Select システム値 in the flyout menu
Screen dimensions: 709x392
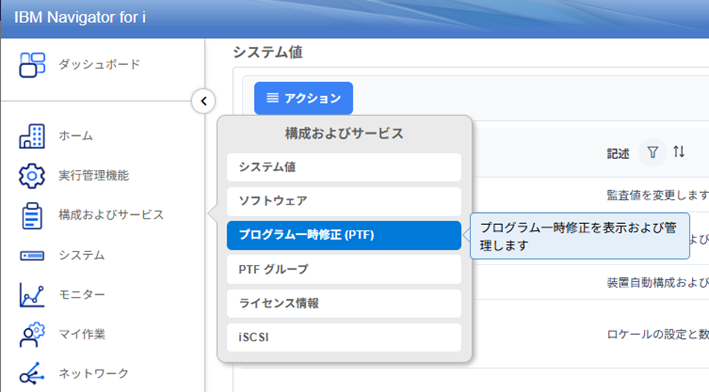344,167
